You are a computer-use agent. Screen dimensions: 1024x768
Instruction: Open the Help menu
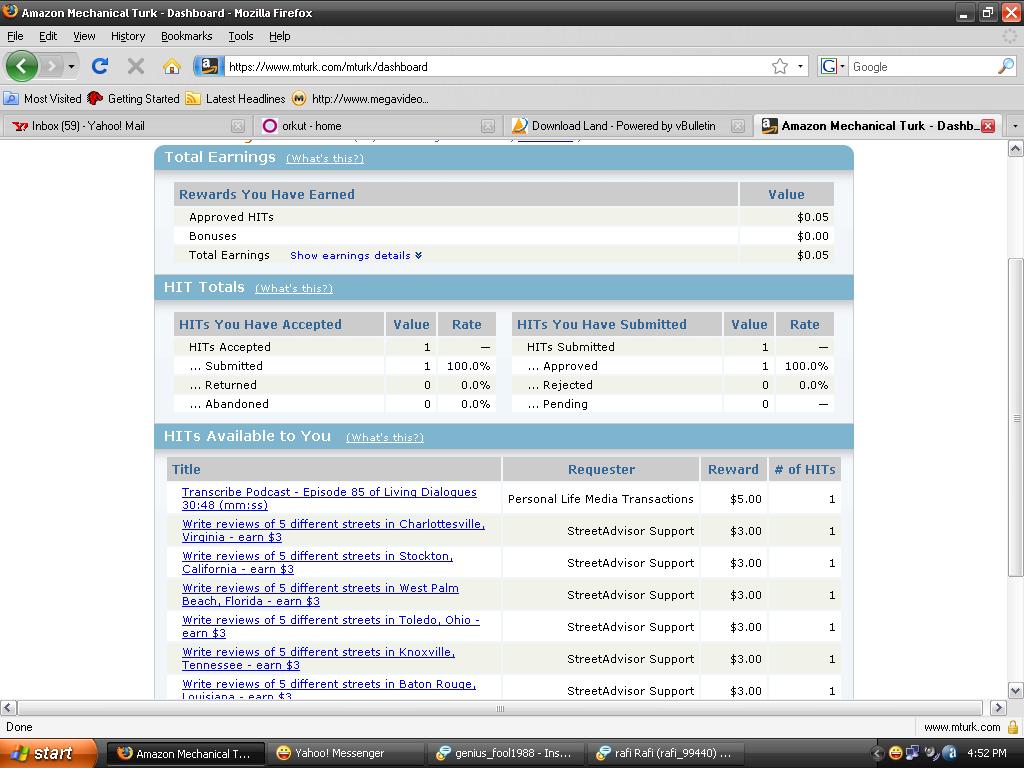(280, 36)
